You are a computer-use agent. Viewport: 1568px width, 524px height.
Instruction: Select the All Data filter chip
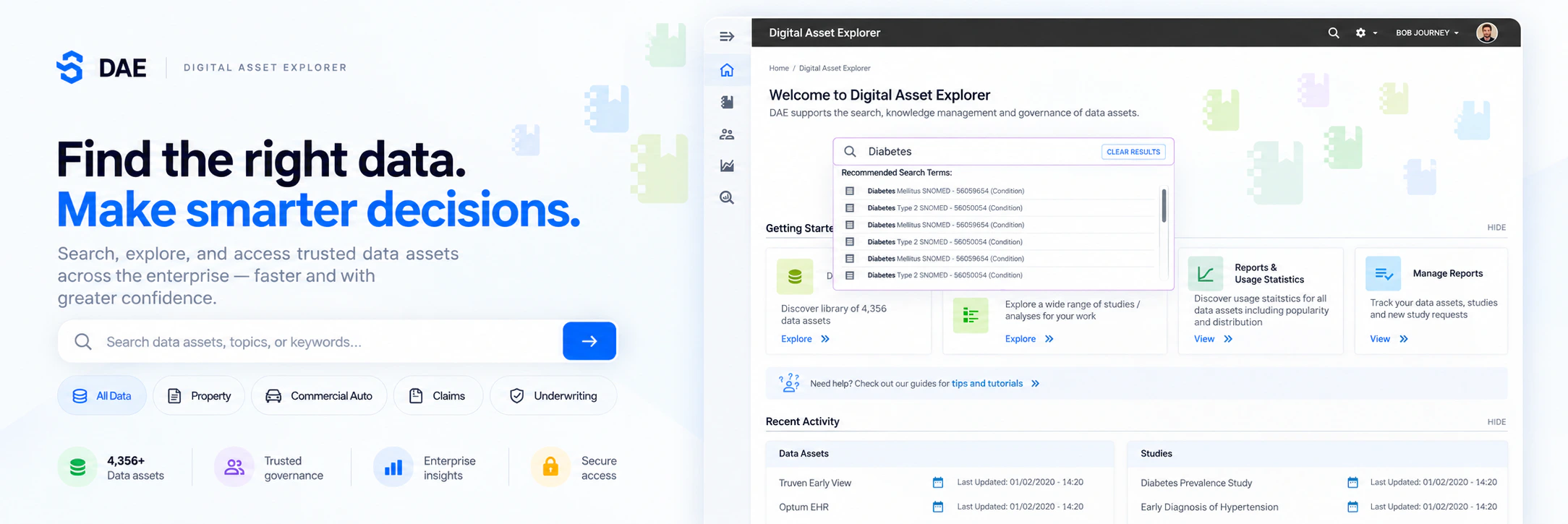pyautogui.click(x=102, y=395)
